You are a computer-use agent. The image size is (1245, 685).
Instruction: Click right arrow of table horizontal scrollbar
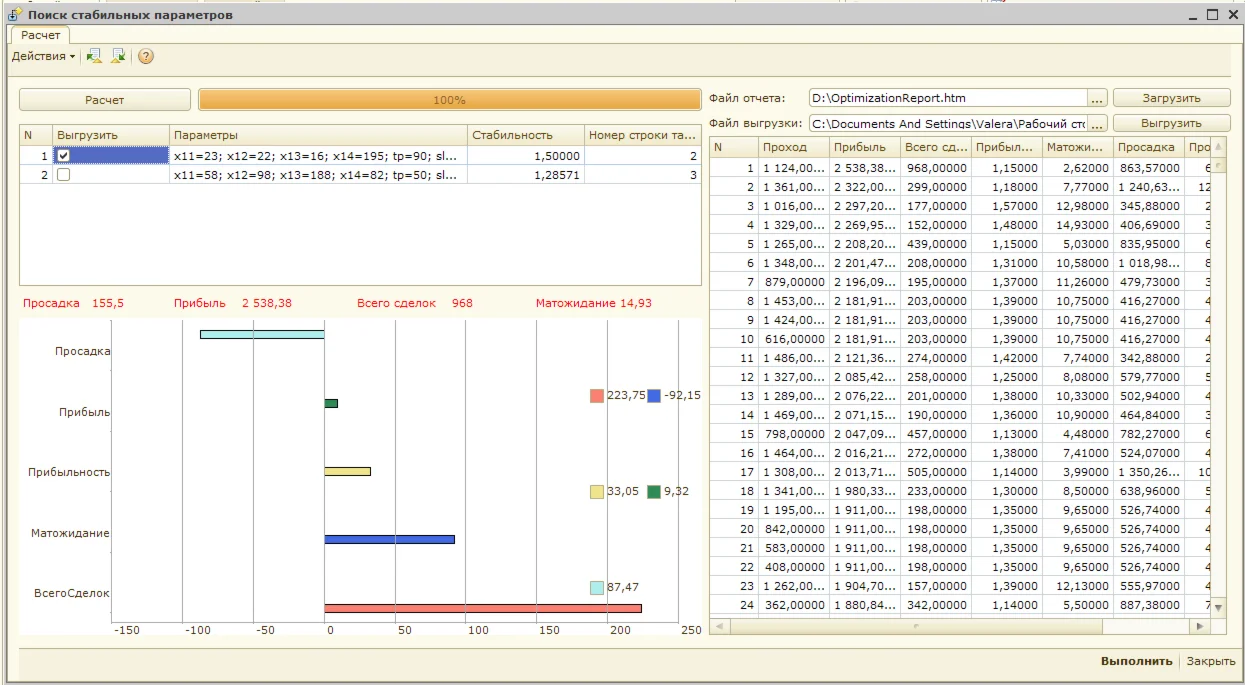pyautogui.click(x=1200, y=626)
